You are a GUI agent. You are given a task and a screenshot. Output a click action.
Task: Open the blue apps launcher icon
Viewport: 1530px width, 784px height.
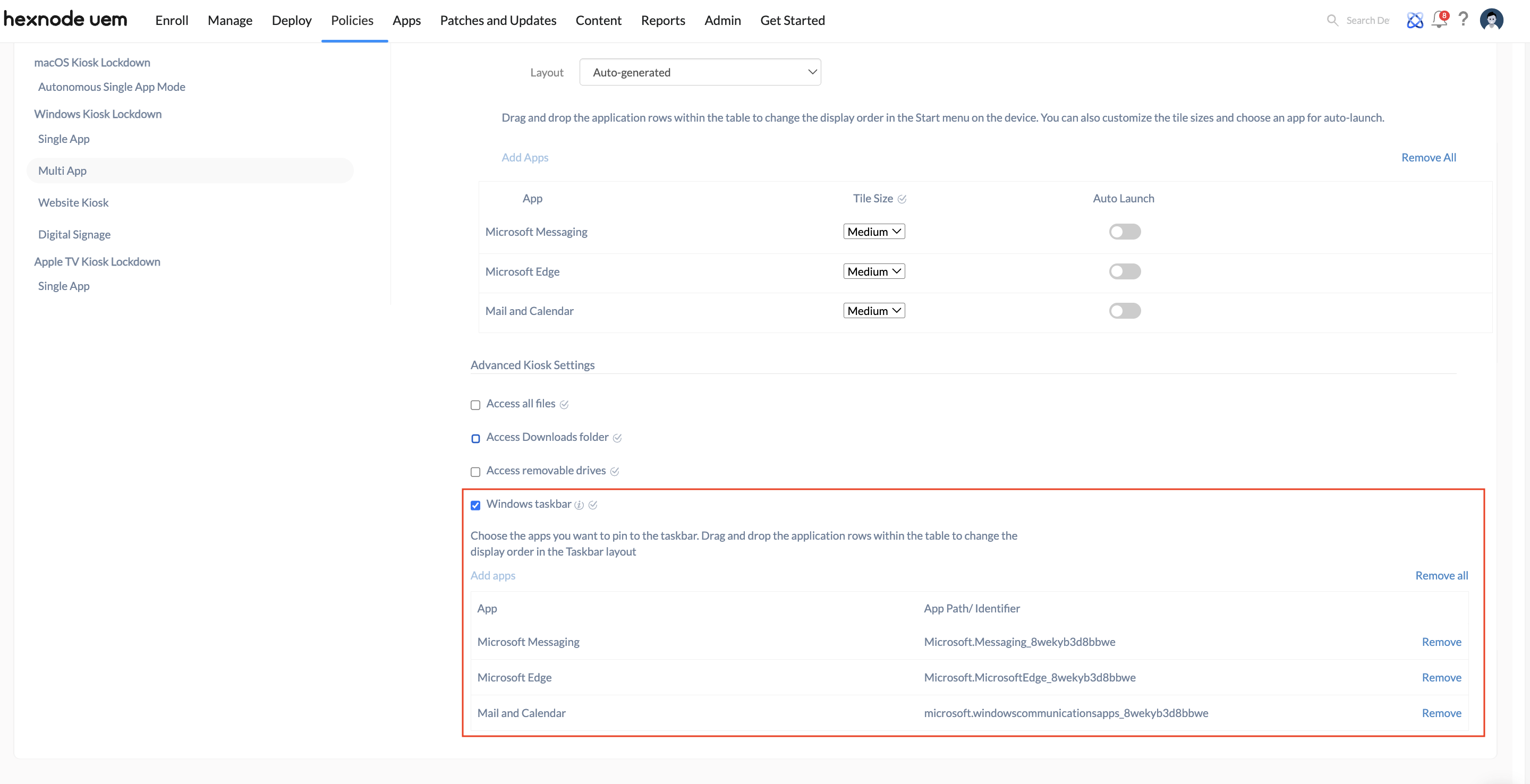(1415, 20)
